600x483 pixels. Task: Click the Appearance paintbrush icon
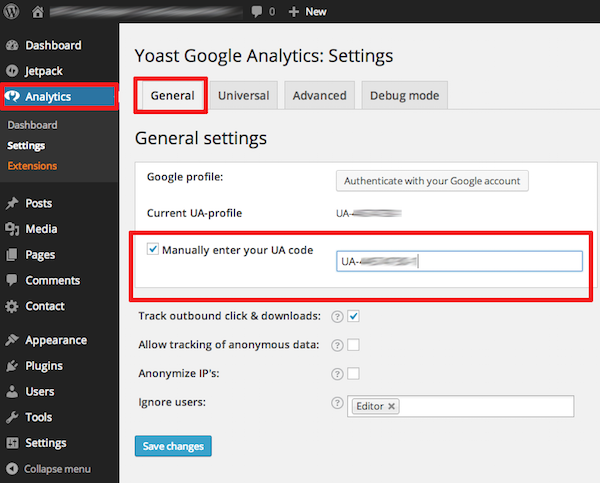tap(12, 340)
